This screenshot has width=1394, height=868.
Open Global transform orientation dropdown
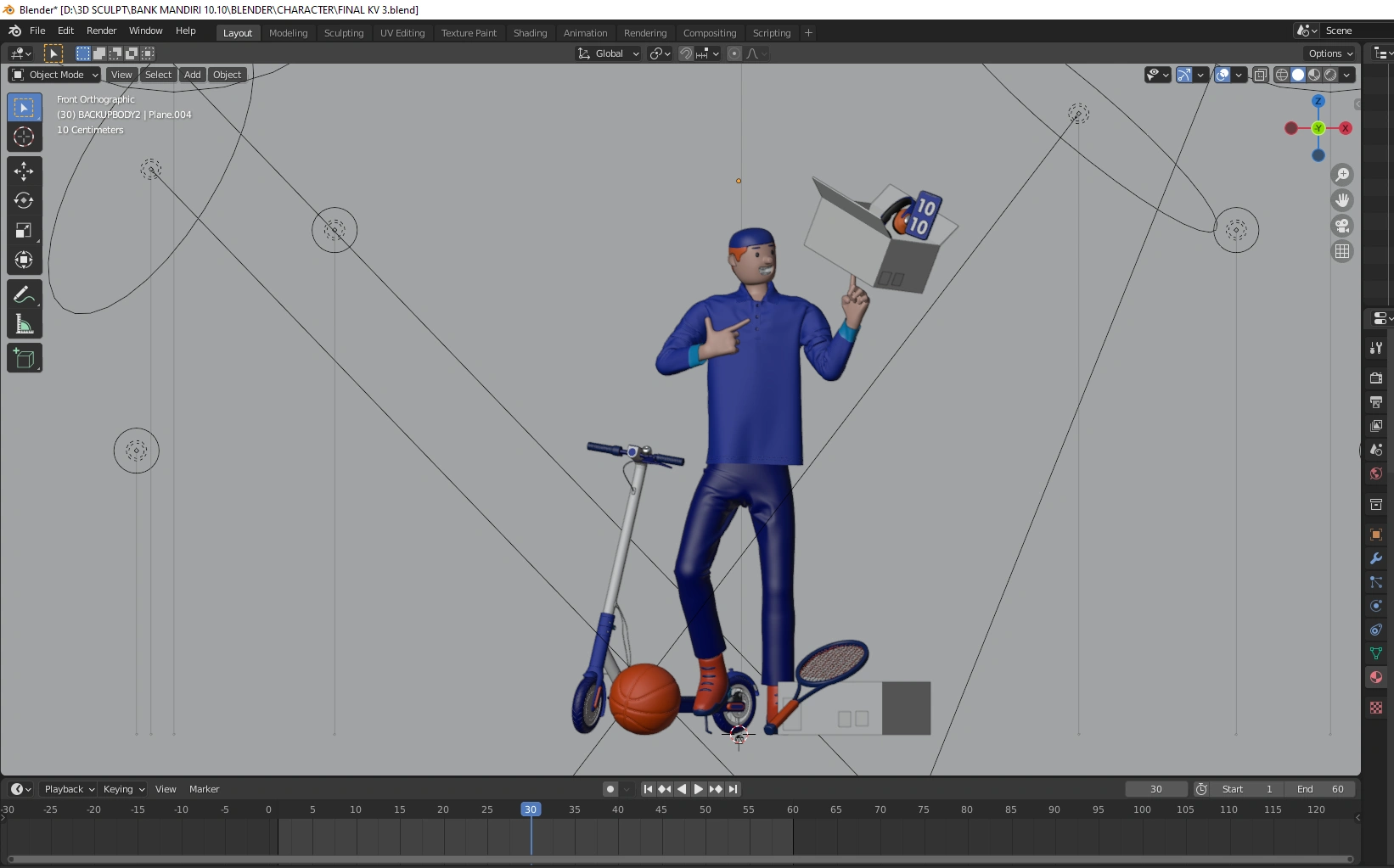pos(609,53)
